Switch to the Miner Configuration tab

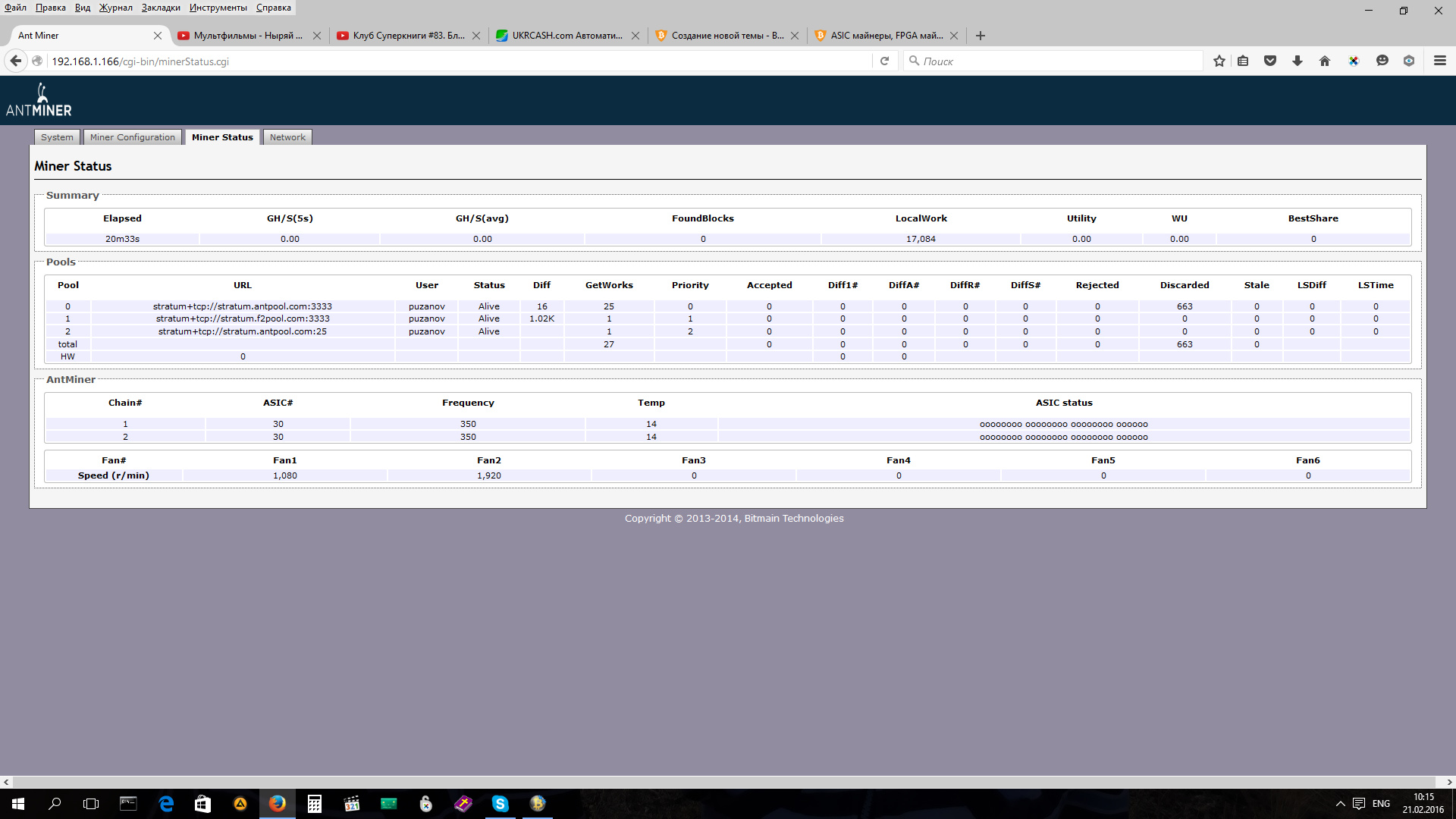(x=133, y=137)
